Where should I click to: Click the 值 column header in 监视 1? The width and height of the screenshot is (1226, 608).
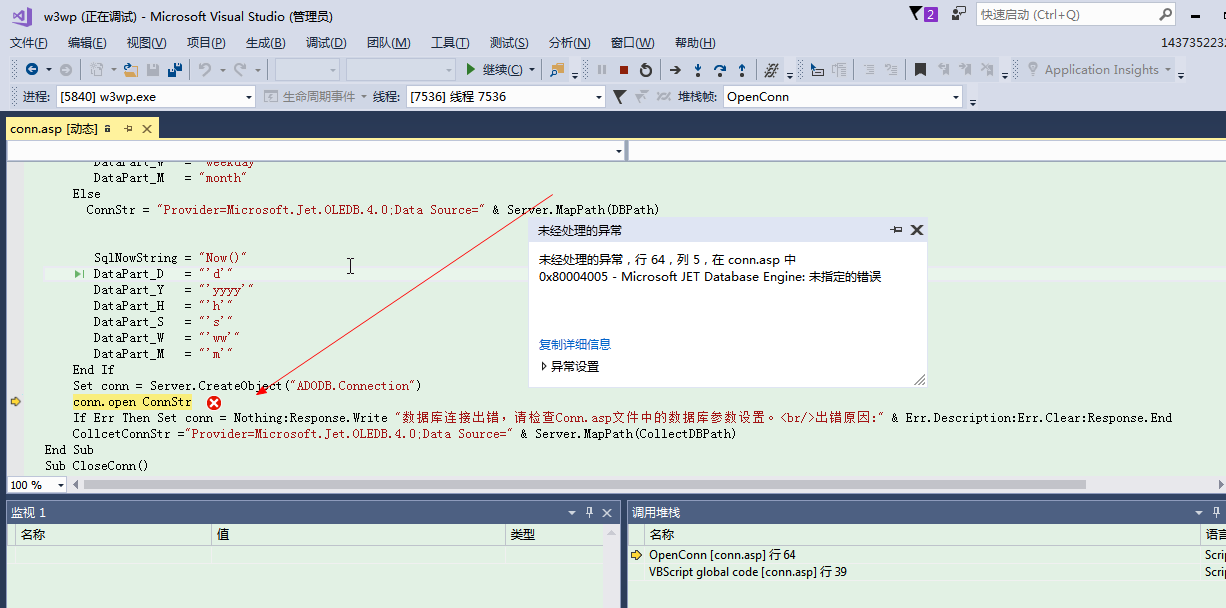pos(360,535)
